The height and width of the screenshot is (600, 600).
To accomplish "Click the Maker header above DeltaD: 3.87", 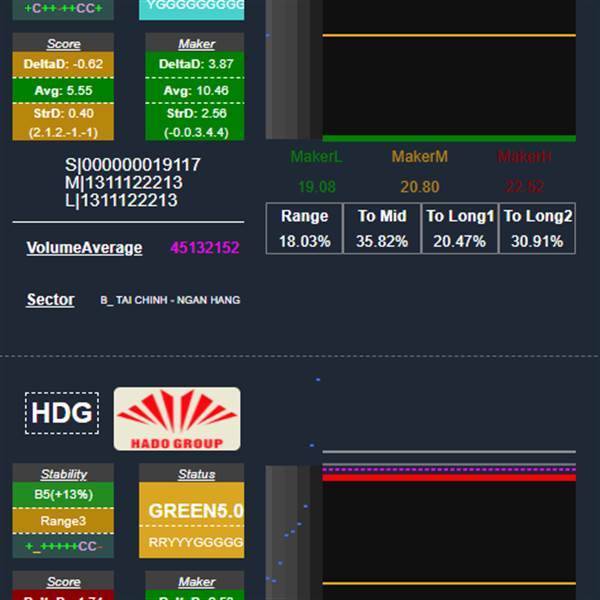I will coord(196,44).
